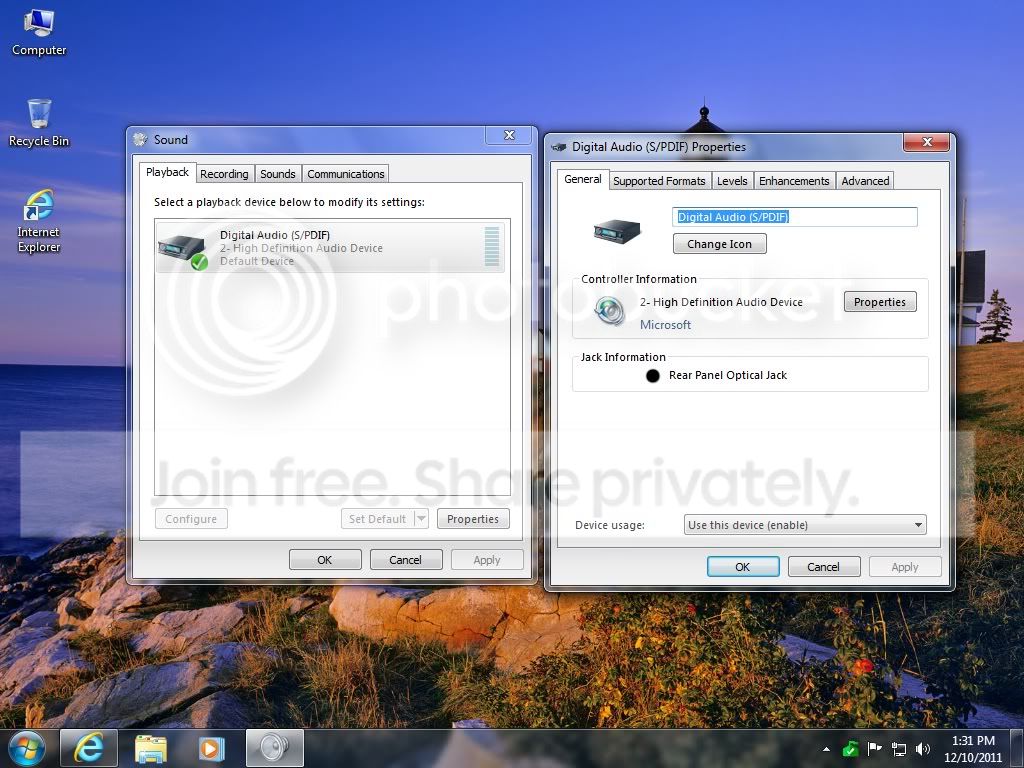
Task: Open the Recycle Bin desktop icon
Action: click(39, 123)
